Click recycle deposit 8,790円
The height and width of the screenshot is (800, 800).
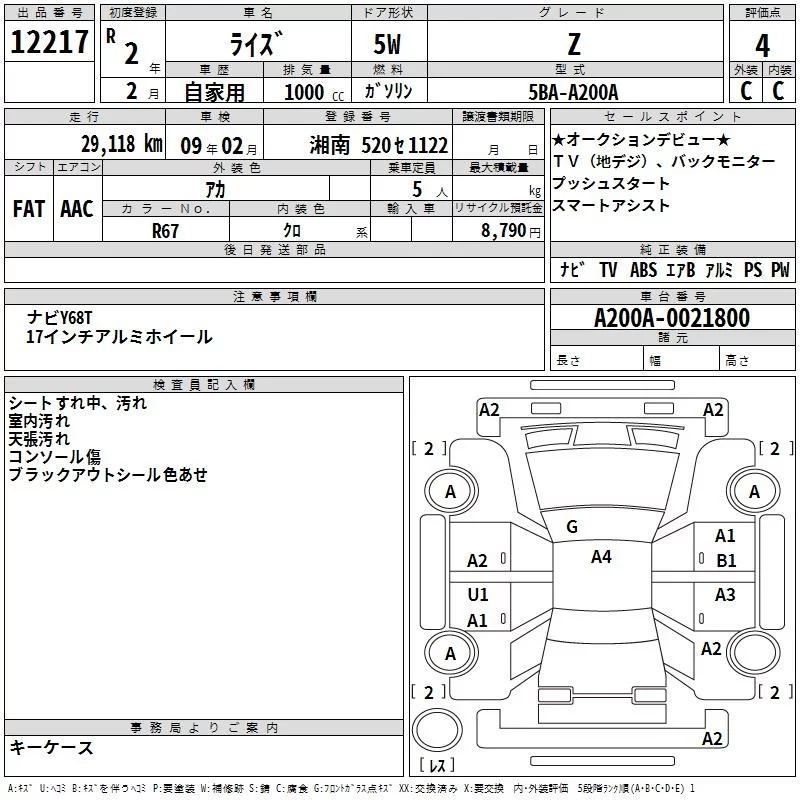tap(511, 231)
